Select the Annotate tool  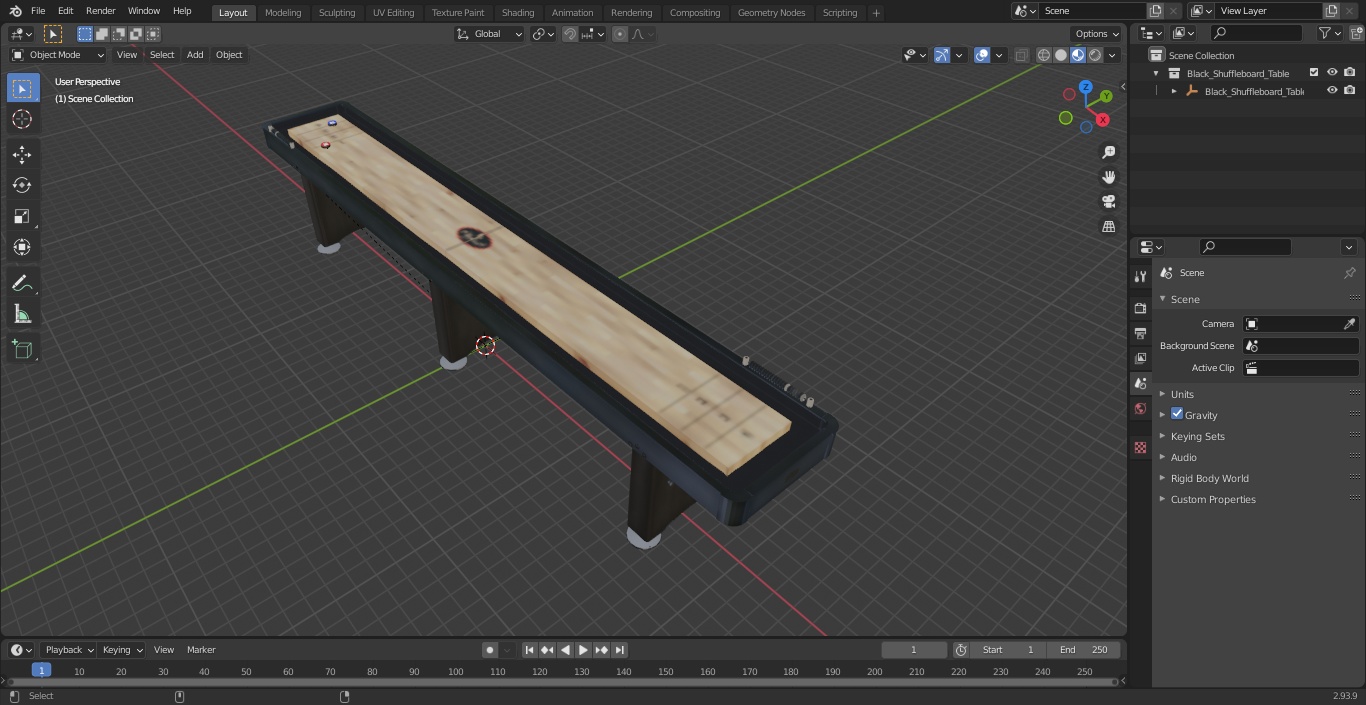click(22, 283)
